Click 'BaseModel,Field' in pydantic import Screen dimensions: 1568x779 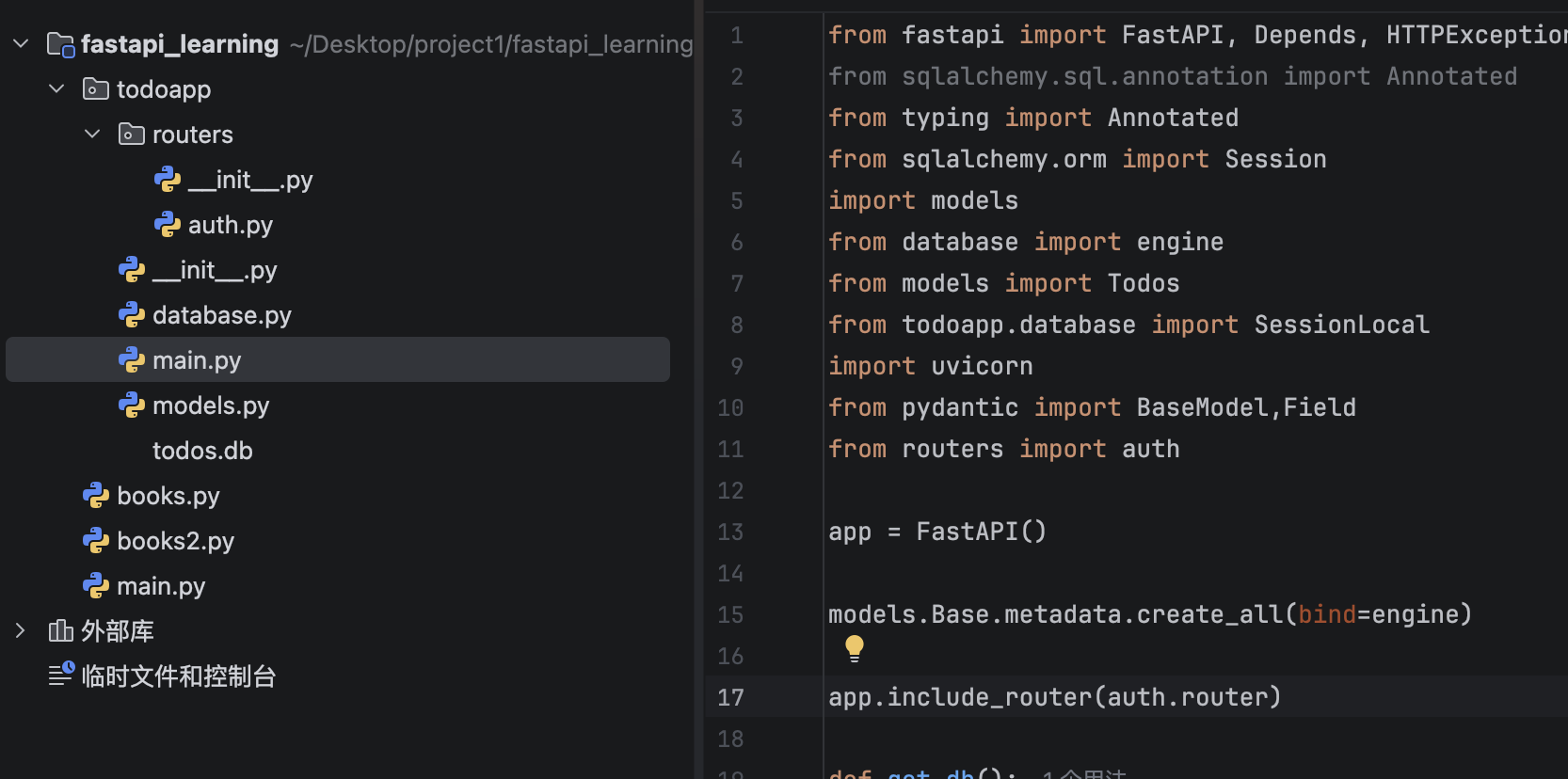tap(1246, 407)
